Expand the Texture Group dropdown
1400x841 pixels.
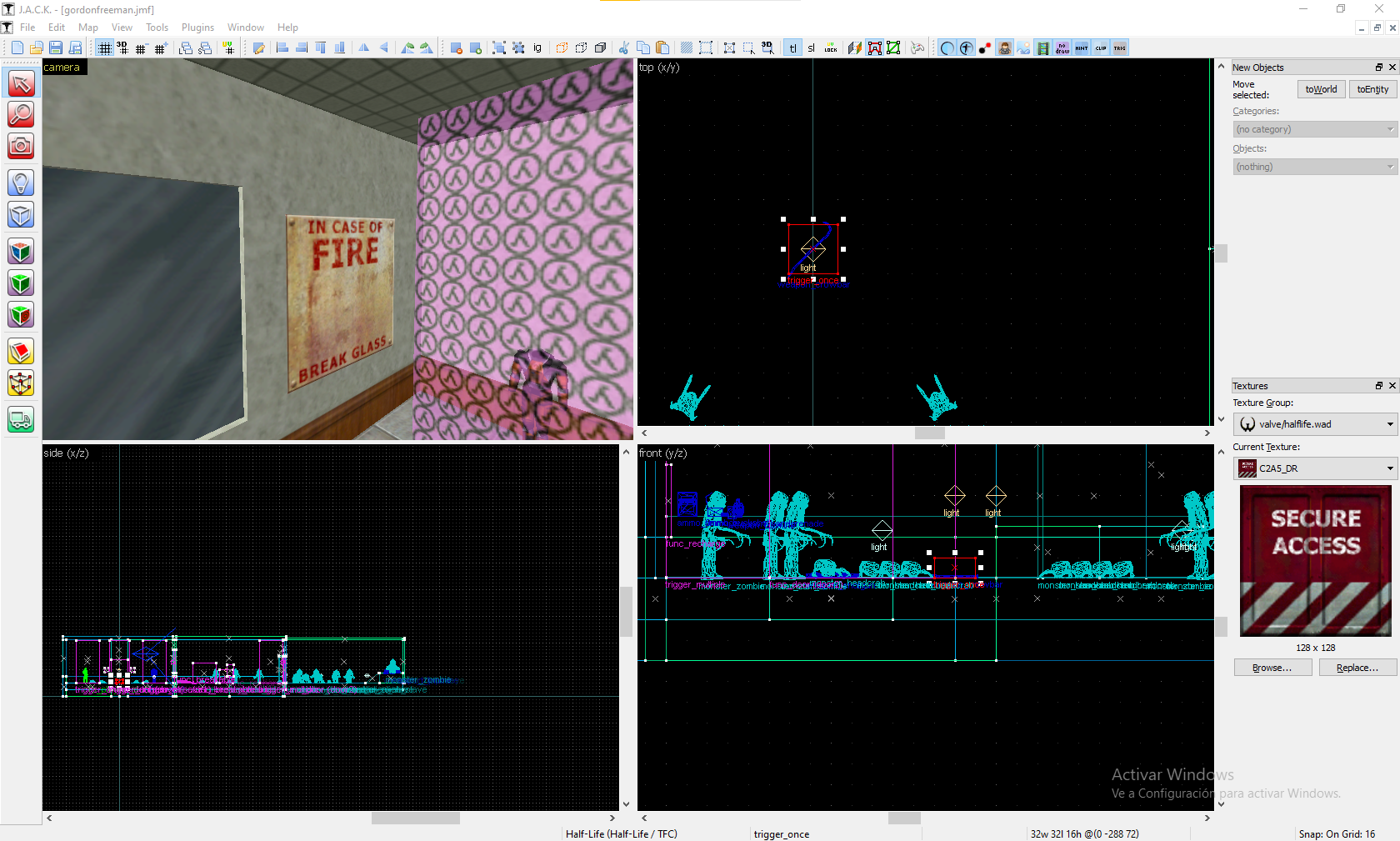tap(1314, 424)
